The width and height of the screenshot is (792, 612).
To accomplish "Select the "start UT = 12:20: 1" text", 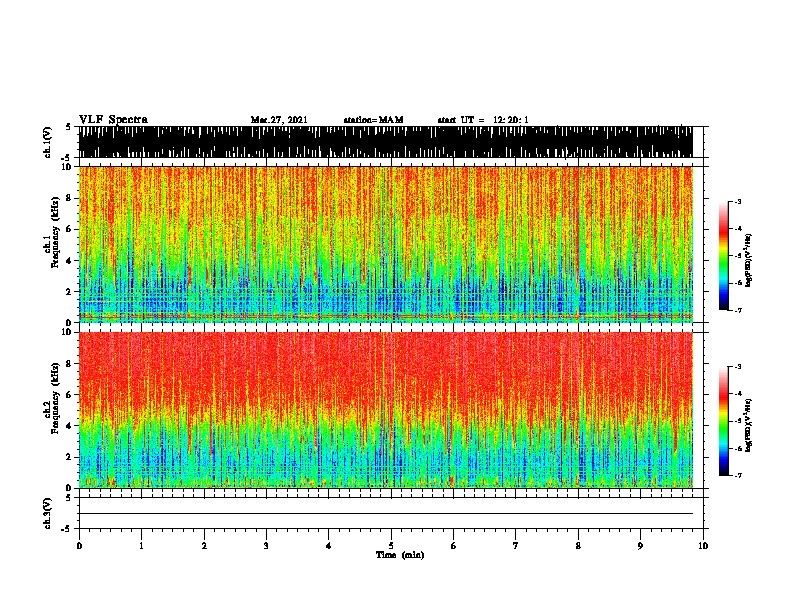I will click(483, 120).
